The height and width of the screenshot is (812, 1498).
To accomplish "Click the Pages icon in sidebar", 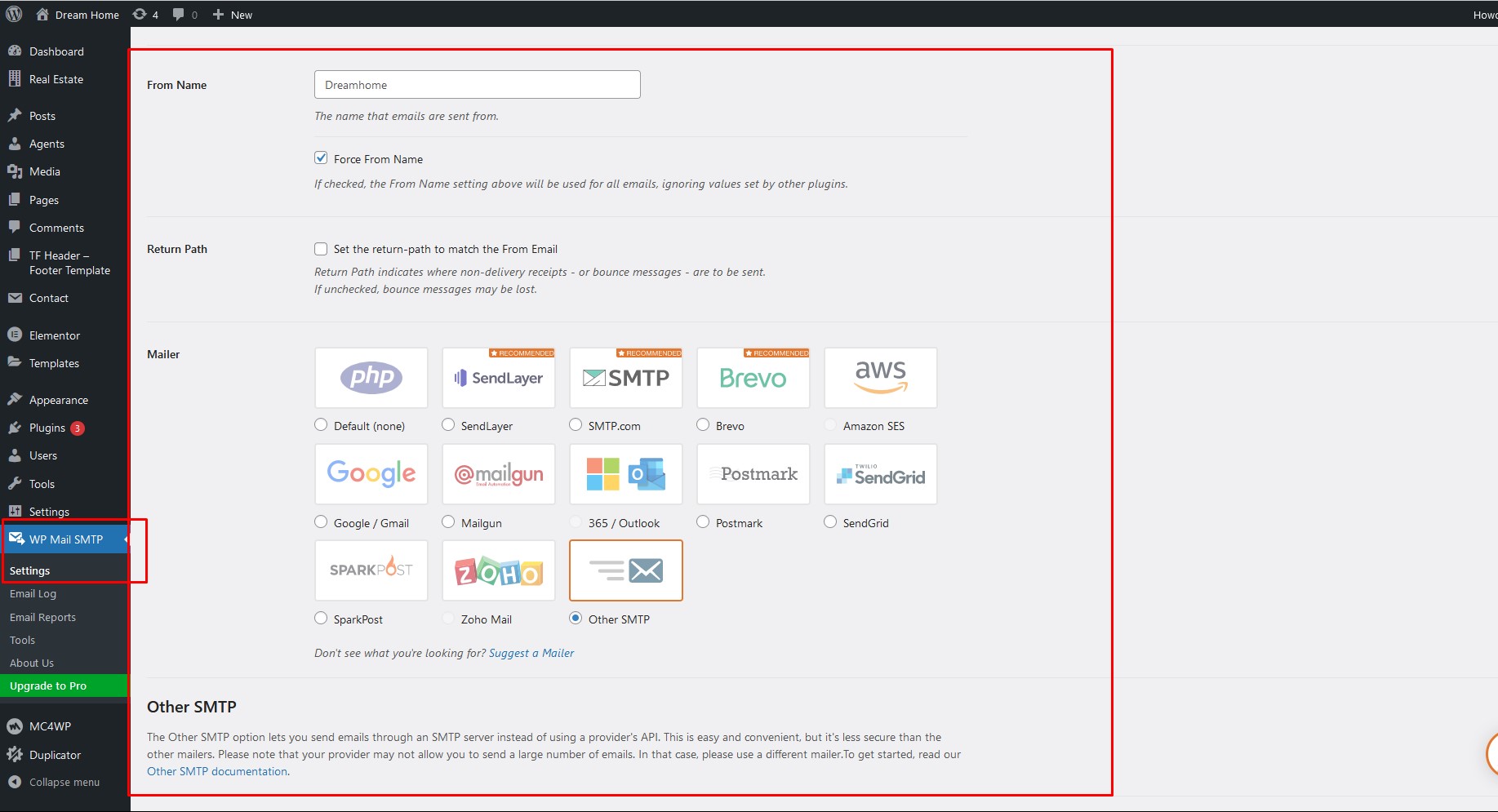I will 15,199.
